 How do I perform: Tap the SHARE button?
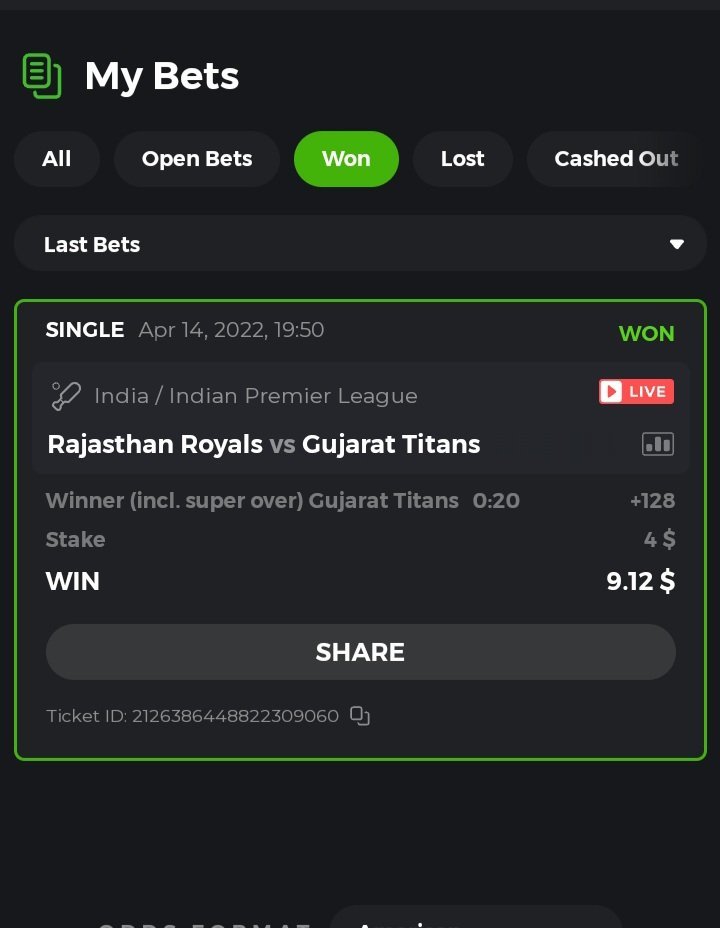(x=360, y=652)
